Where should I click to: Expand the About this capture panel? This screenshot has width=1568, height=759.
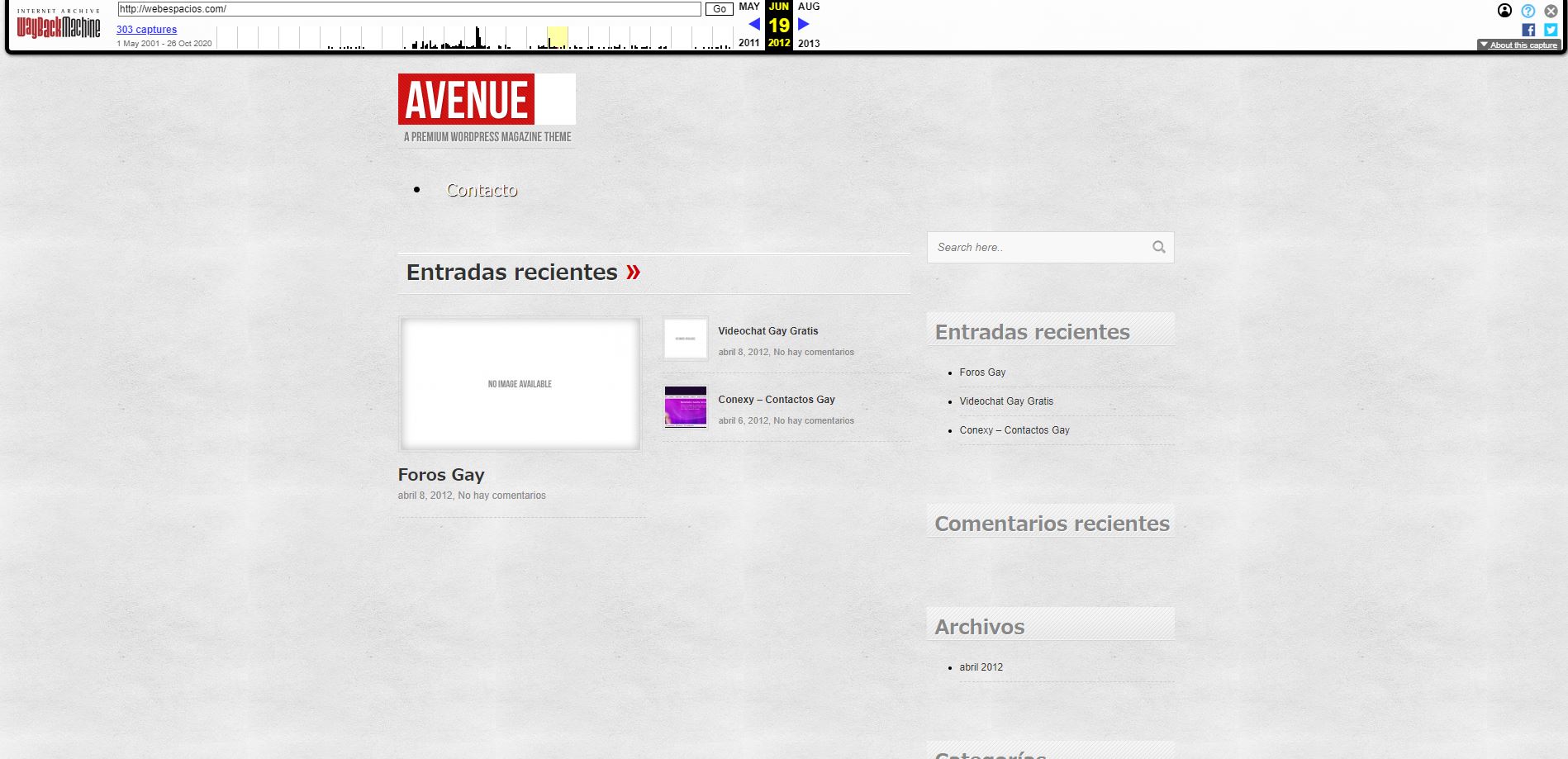(x=1518, y=45)
